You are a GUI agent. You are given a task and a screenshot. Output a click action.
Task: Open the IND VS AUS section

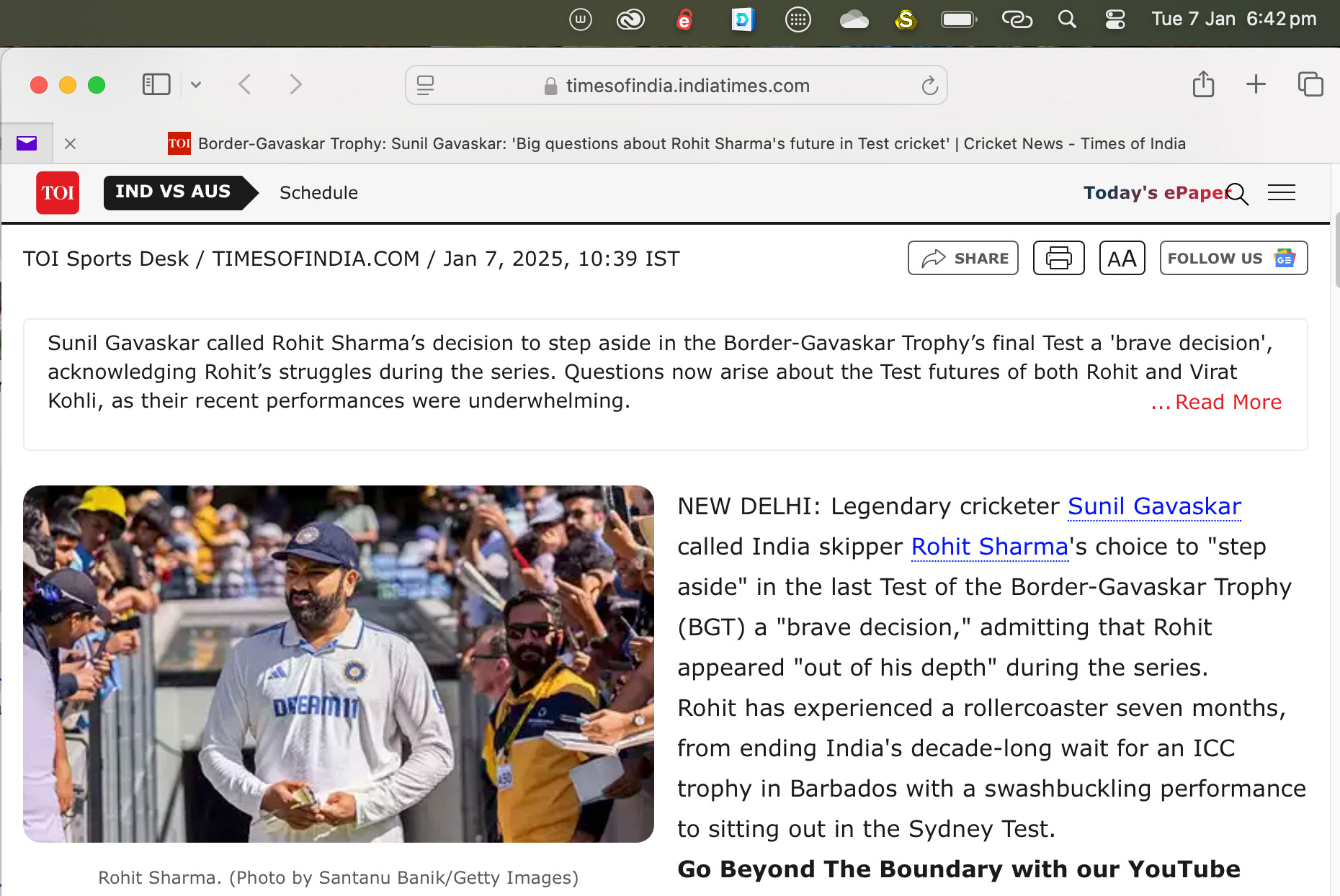180,192
